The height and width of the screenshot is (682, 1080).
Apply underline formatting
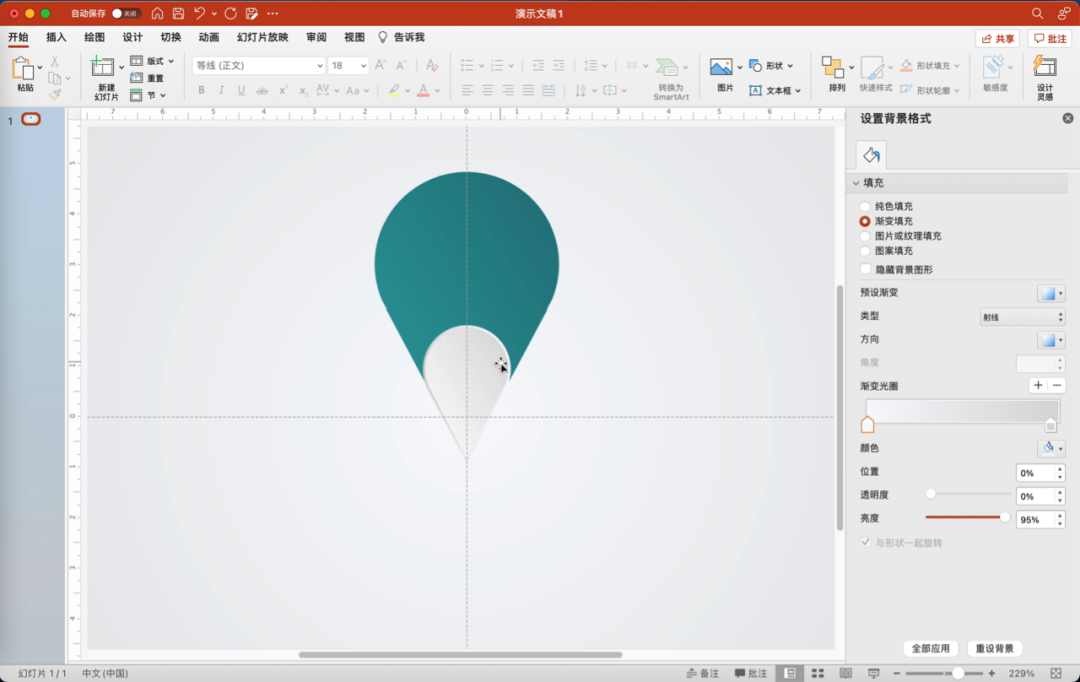point(241,90)
